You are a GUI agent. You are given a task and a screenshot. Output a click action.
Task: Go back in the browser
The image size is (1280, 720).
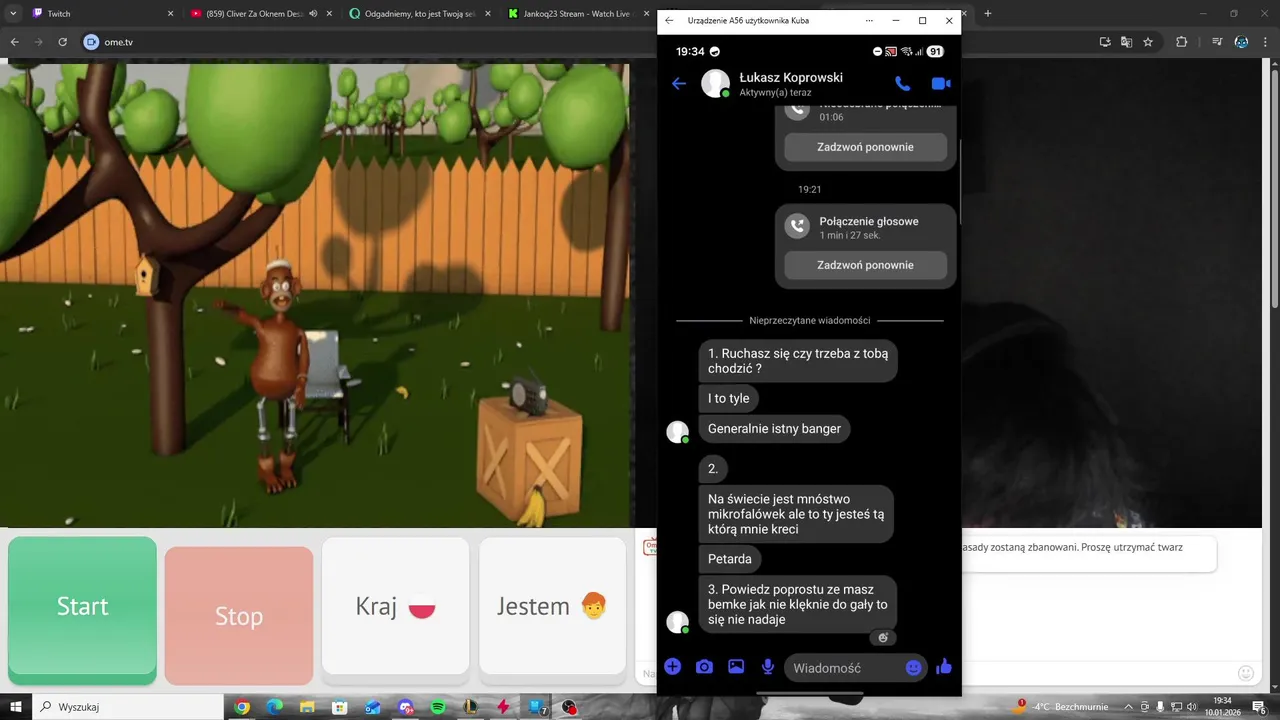(x=15, y=42)
